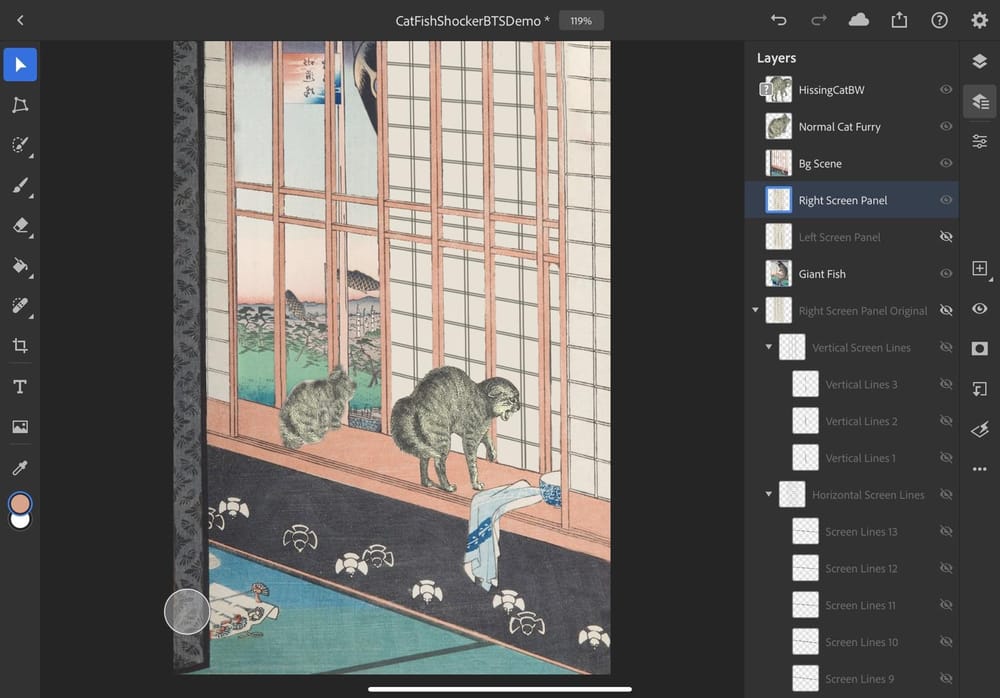Viewport: 1000px width, 698px height.
Task: Tap the touch shortcut circle
Action: click(x=187, y=611)
